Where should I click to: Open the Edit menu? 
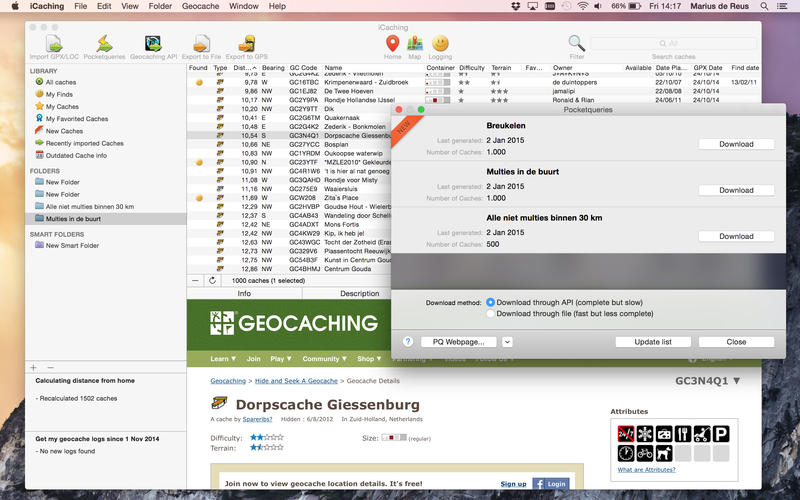point(104,6)
